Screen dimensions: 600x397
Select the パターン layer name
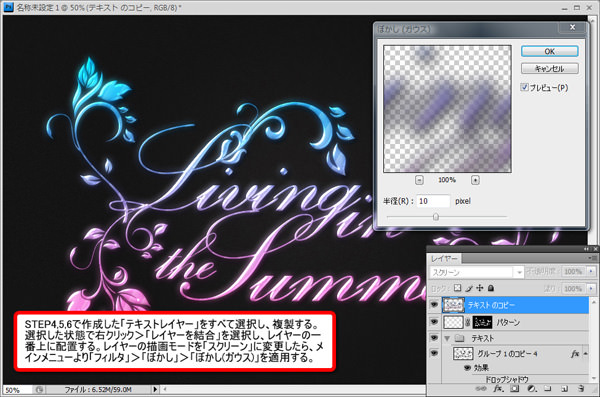pos(508,322)
